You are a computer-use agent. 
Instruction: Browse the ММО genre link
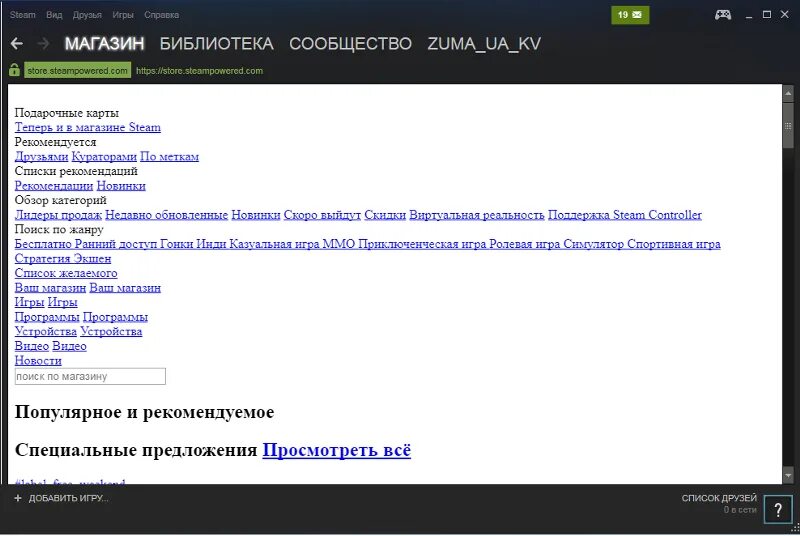[x=339, y=244]
